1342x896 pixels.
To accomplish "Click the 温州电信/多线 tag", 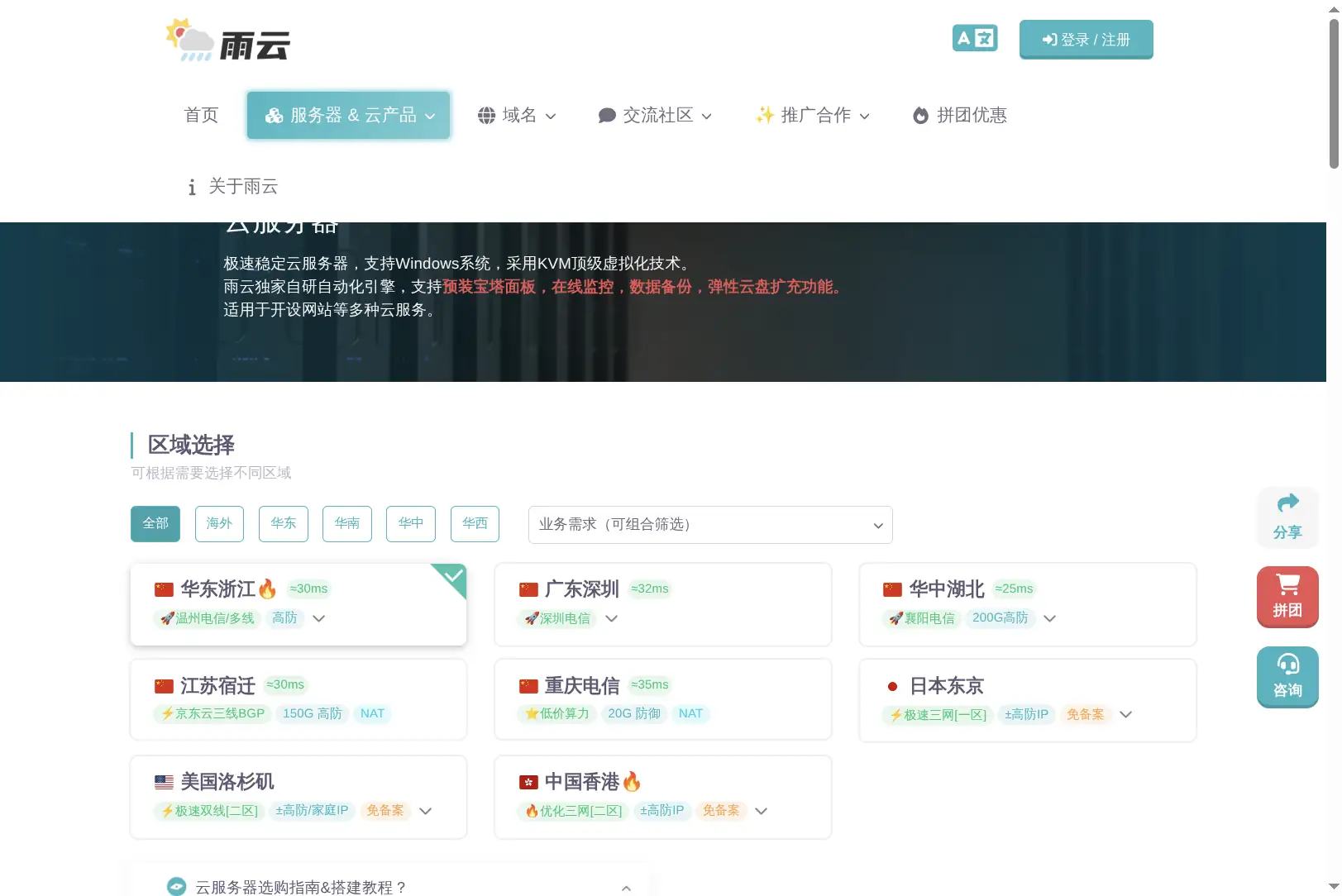I will tap(208, 618).
